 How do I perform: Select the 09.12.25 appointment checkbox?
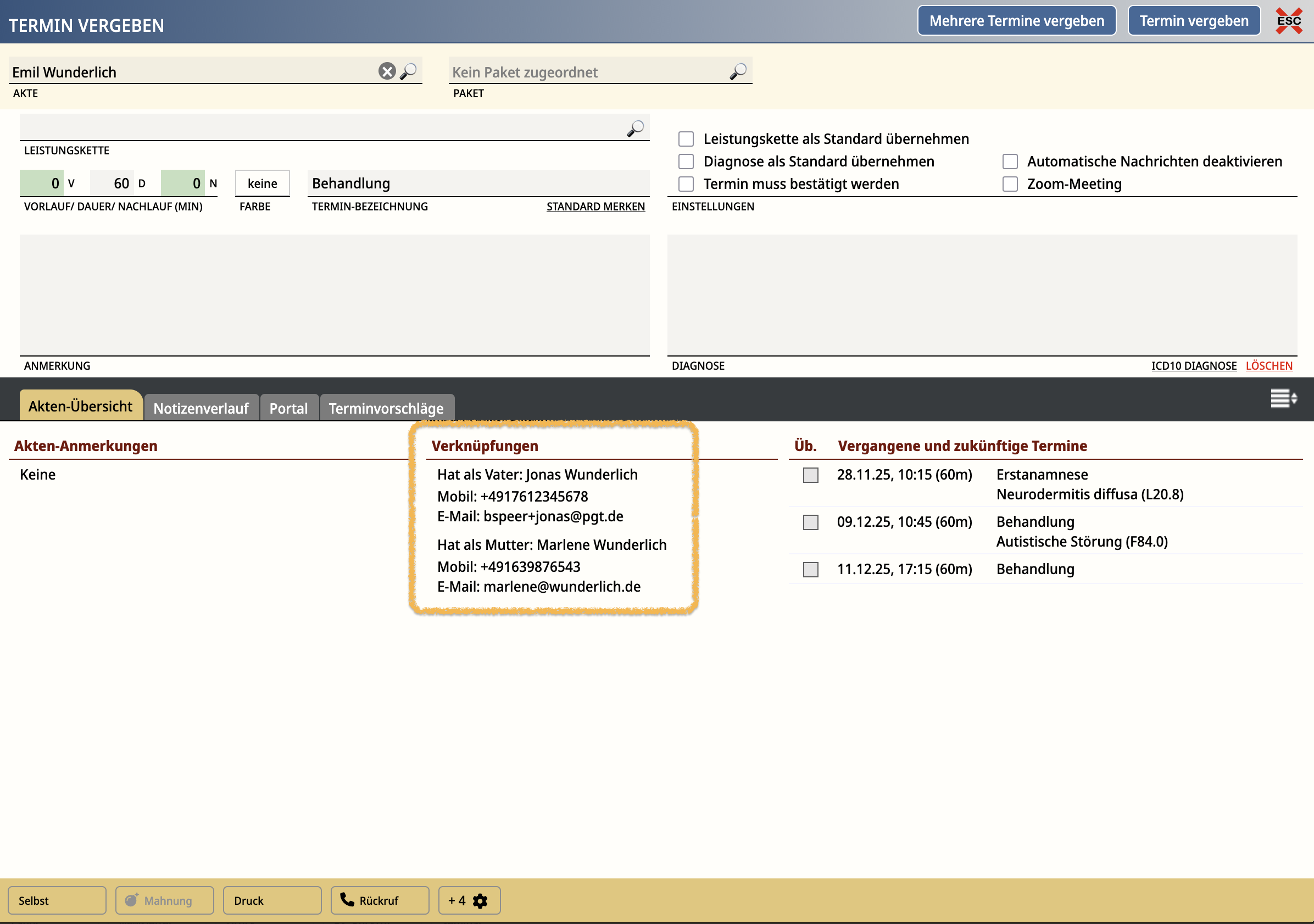click(810, 522)
